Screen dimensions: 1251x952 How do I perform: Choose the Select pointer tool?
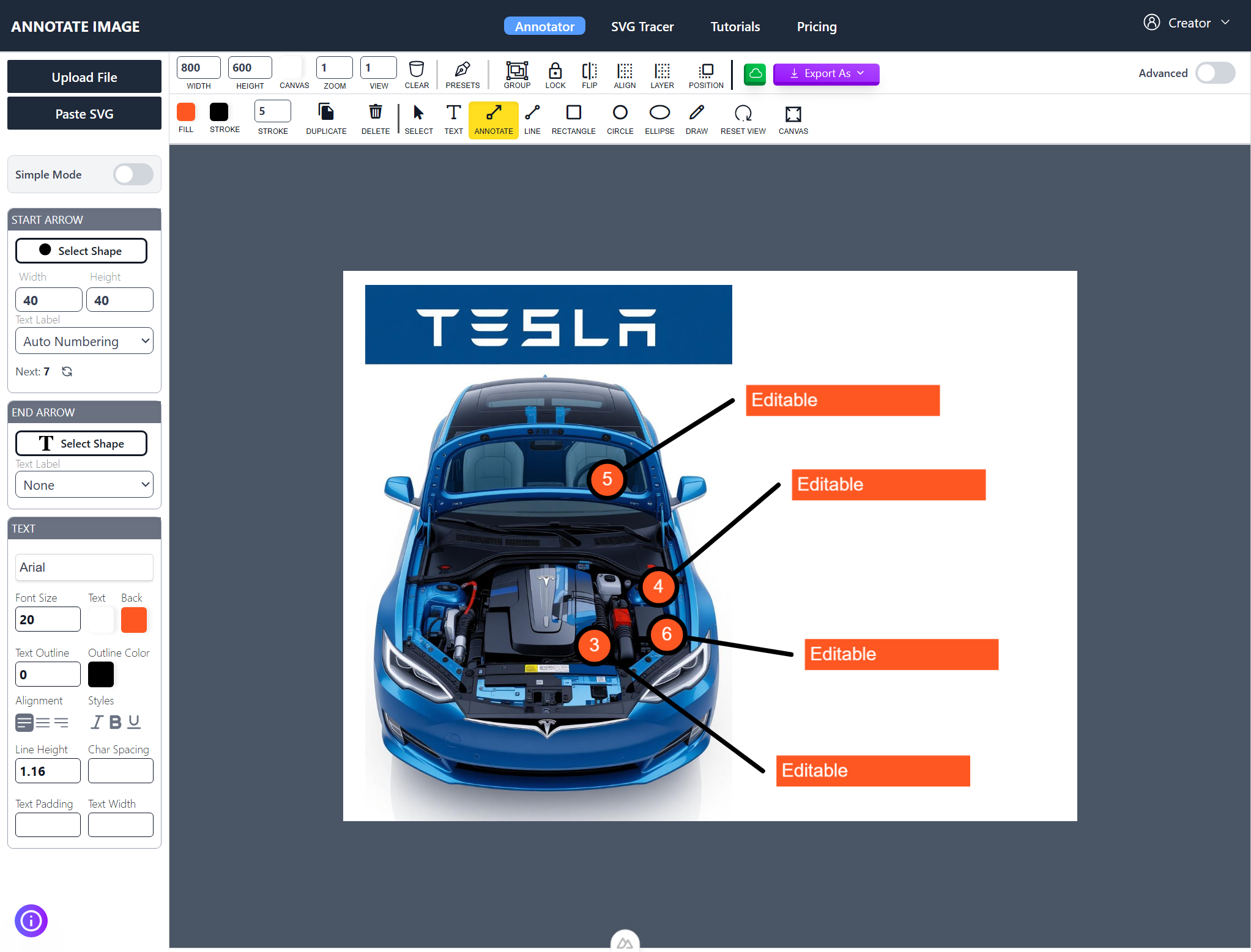click(x=418, y=113)
